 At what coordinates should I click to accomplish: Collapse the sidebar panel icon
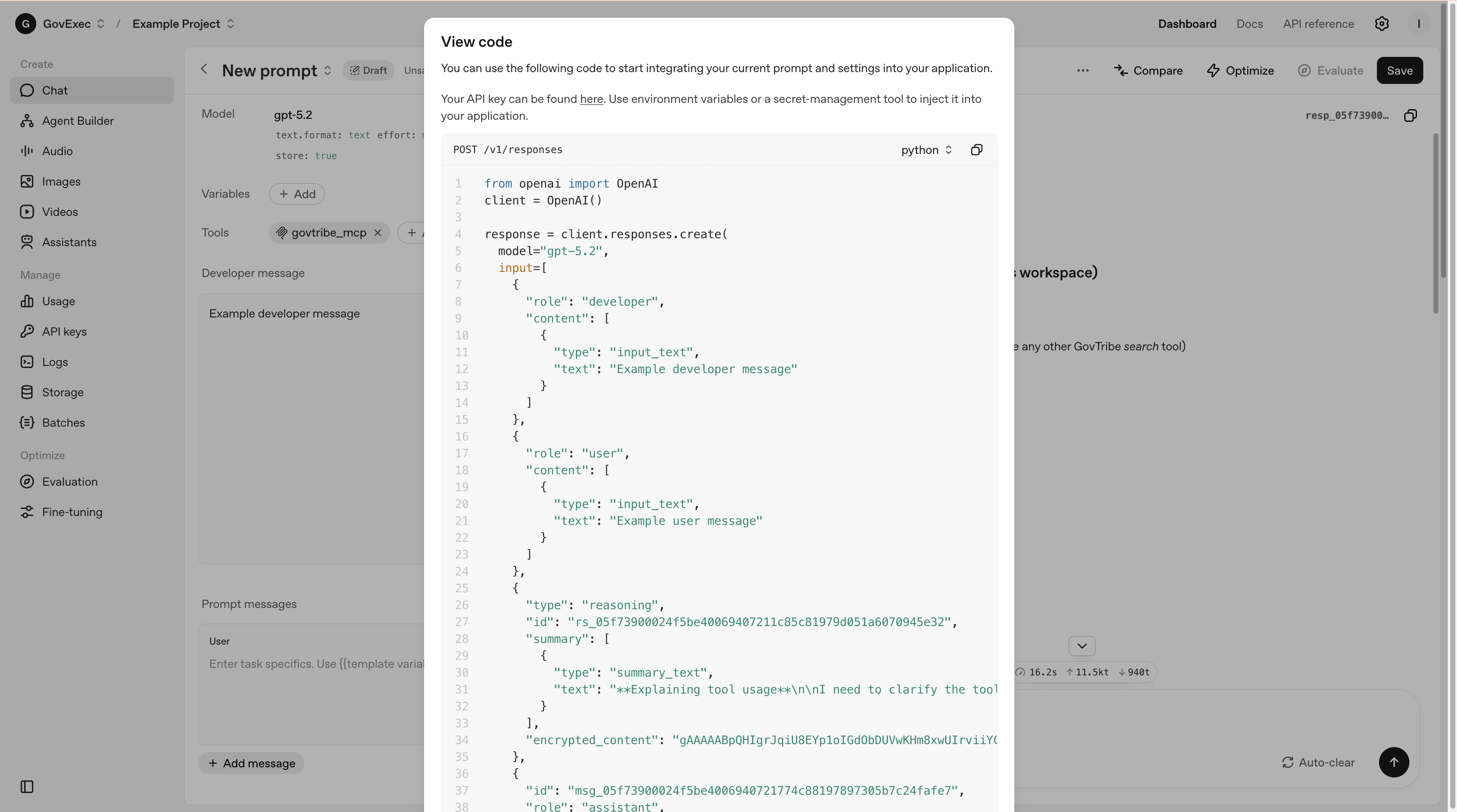tap(27, 787)
